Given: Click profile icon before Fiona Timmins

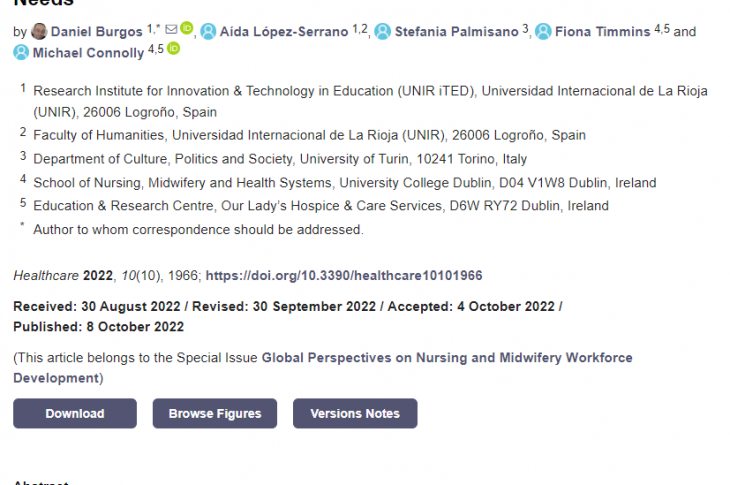Looking at the screenshot, I should point(543,32).
